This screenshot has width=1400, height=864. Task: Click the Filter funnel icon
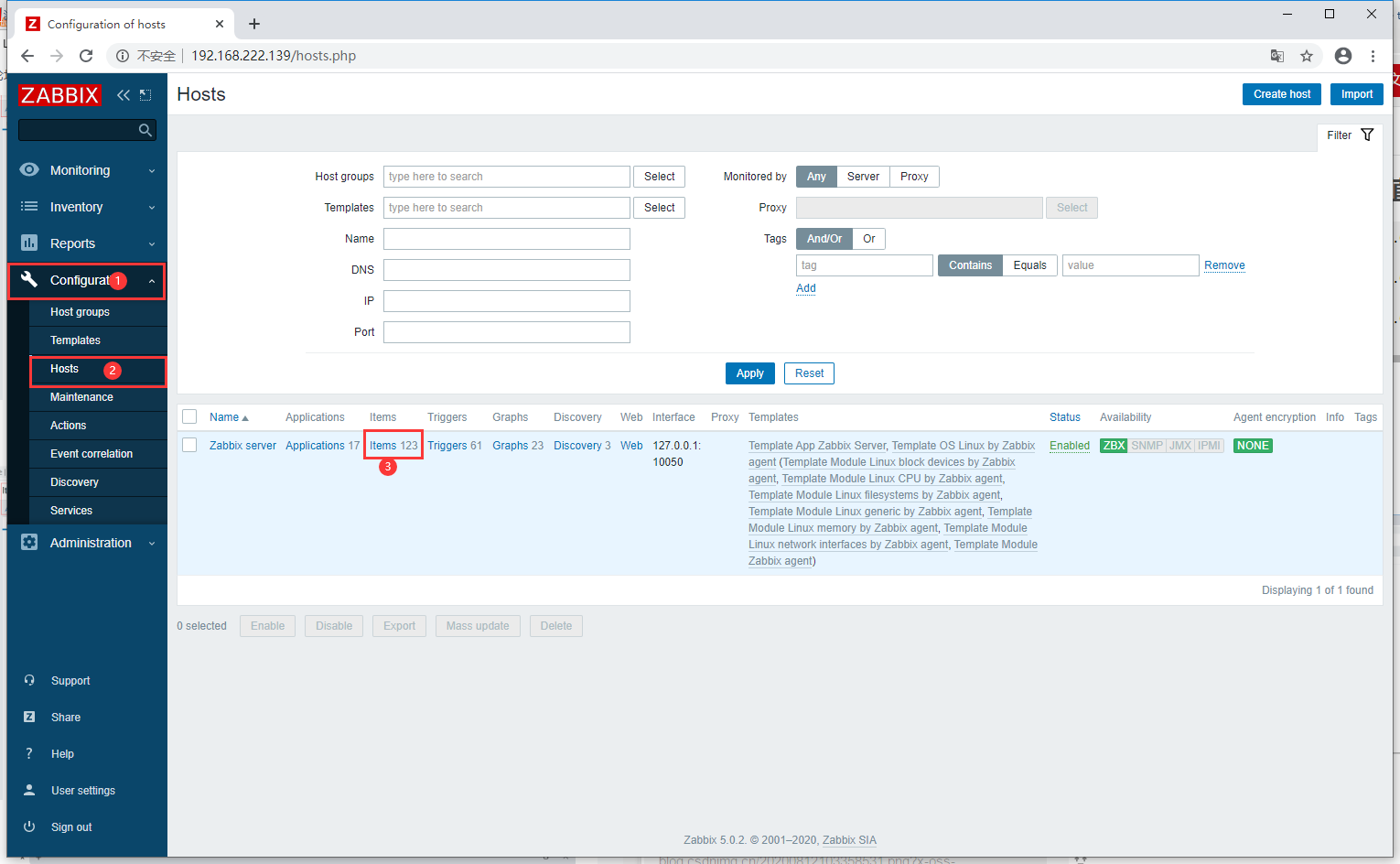pyautogui.click(x=1367, y=135)
